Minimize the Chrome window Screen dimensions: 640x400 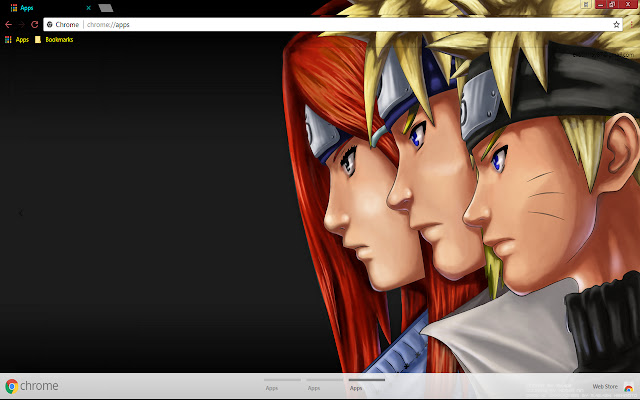[600, 4]
